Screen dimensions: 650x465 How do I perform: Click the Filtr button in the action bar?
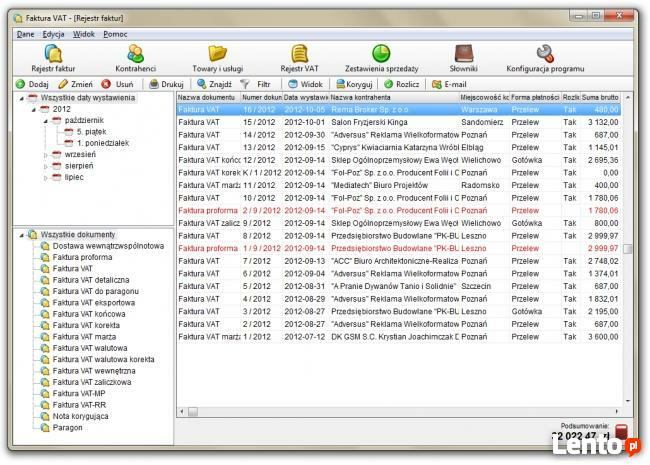[257, 85]
